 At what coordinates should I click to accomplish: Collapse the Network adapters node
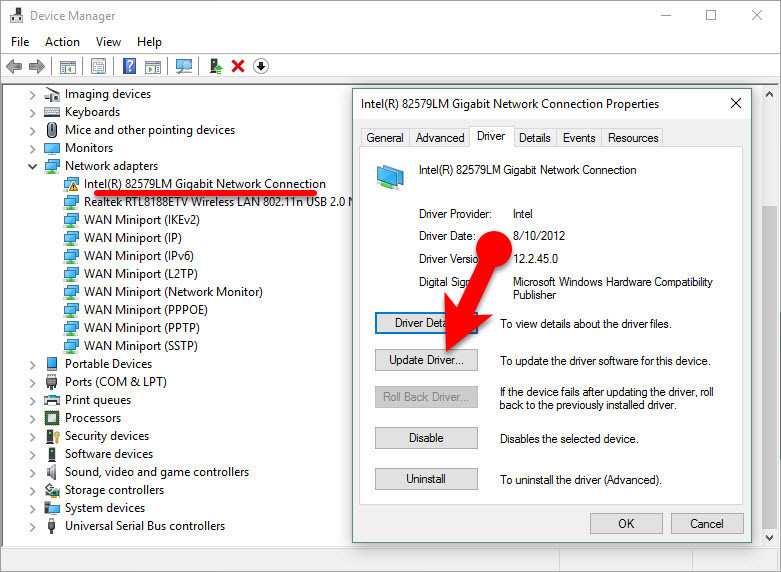[x=32, y=166]
